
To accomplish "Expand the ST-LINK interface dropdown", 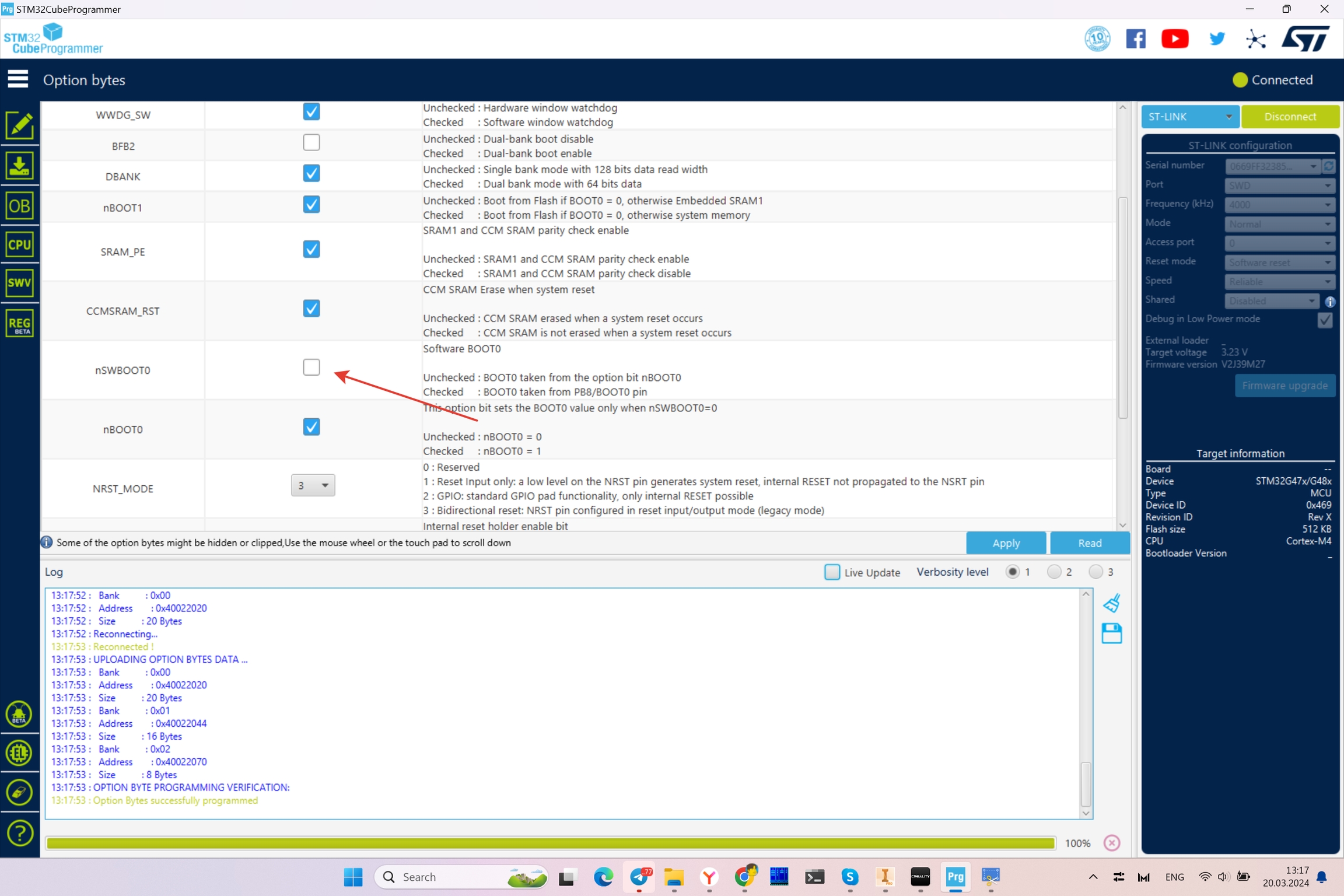I will click(x=1190, y=117).
